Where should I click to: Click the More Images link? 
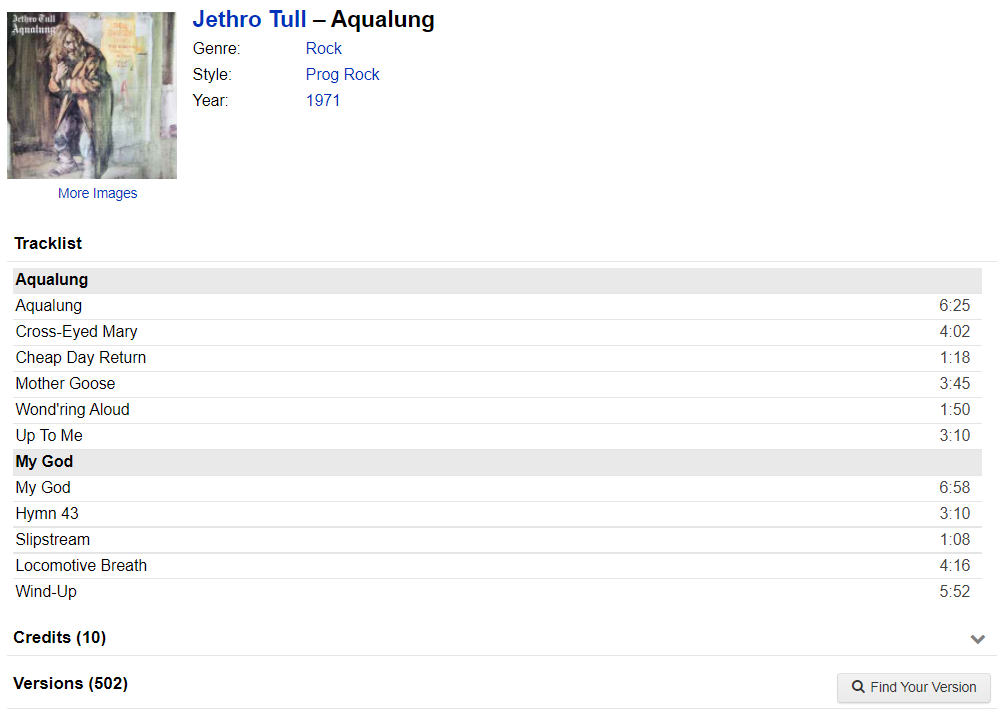[97, 193]
